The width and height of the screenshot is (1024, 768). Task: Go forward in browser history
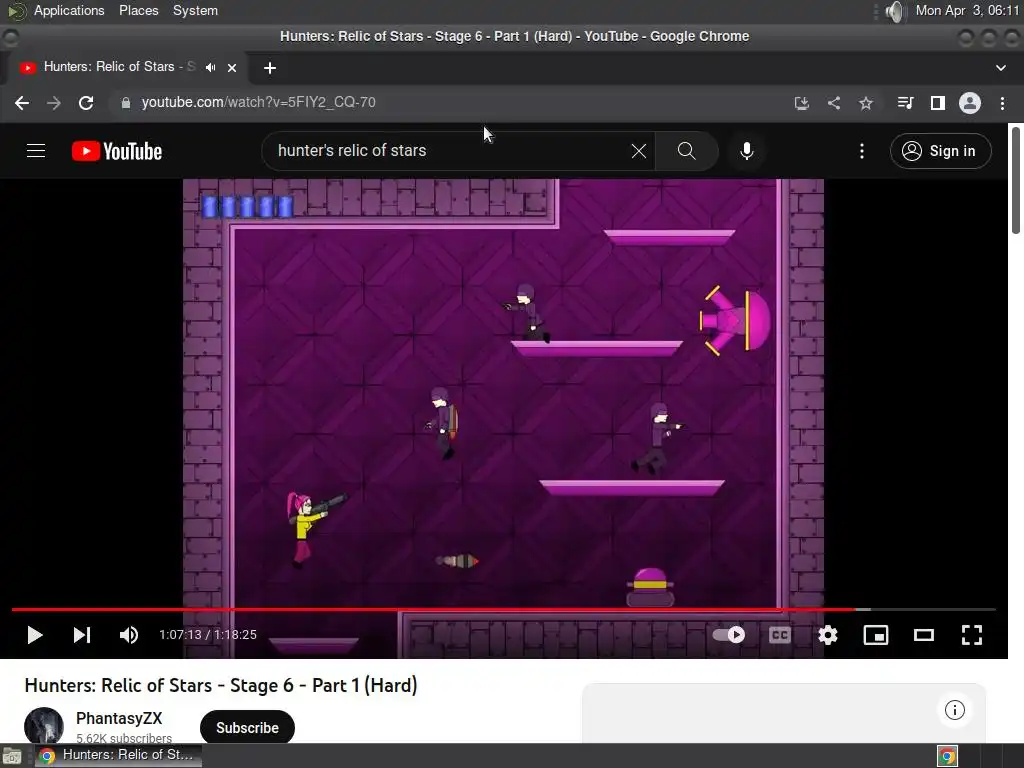pos(54,103)
